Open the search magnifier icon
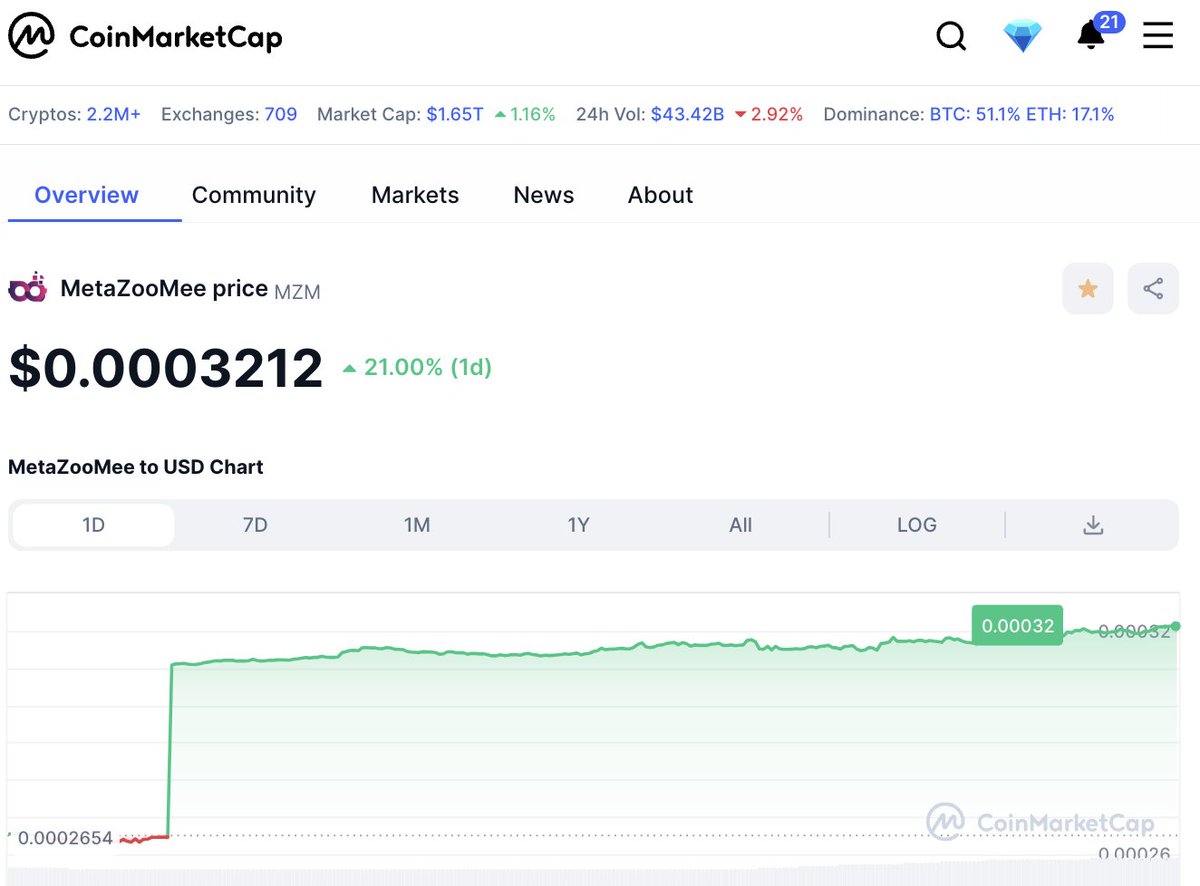The image size is (1200, 886). click(x=951, y=37)
